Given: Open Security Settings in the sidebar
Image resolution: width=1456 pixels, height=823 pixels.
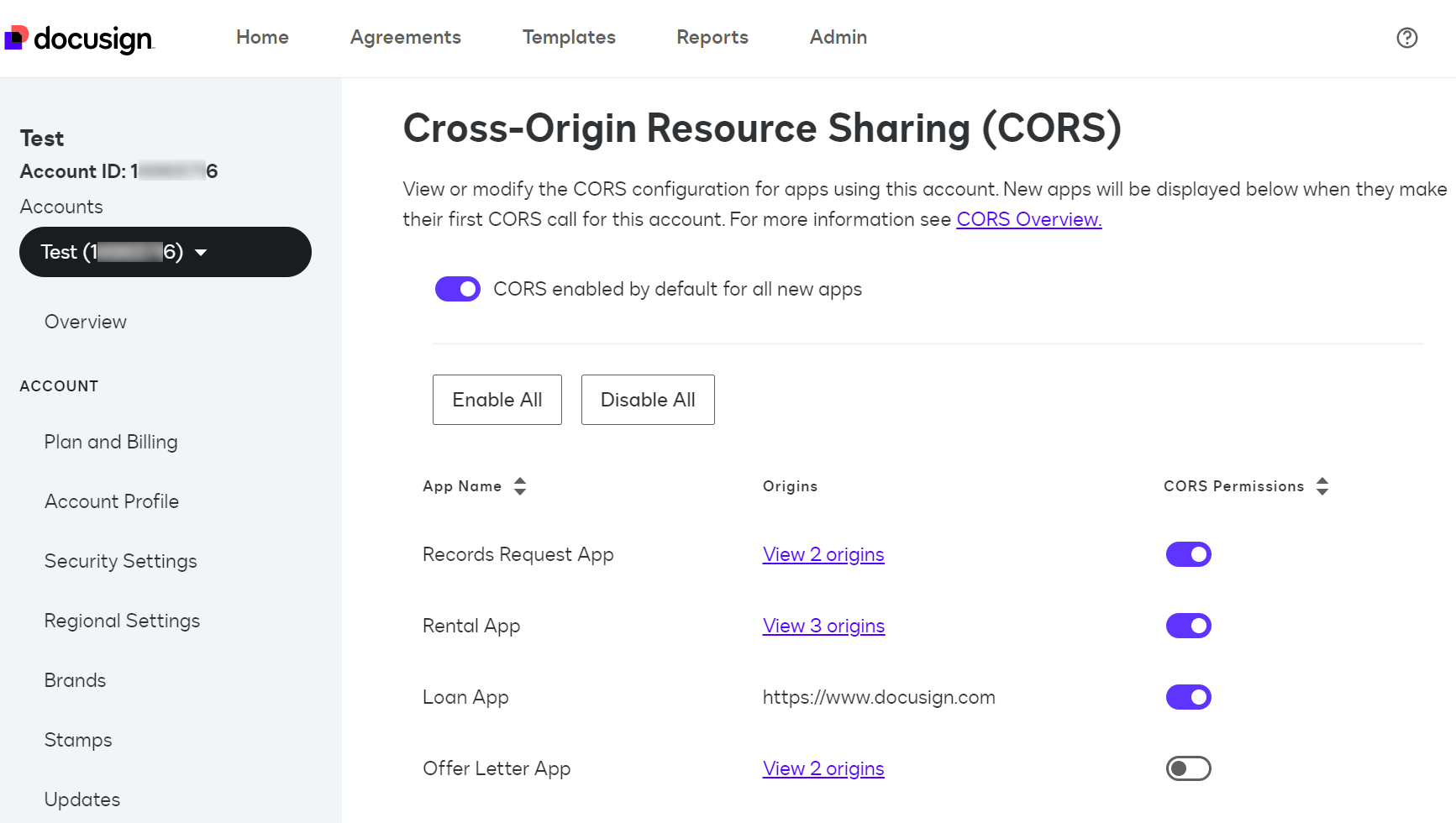Looking at the screenshot, I should (x=120, y=561).
